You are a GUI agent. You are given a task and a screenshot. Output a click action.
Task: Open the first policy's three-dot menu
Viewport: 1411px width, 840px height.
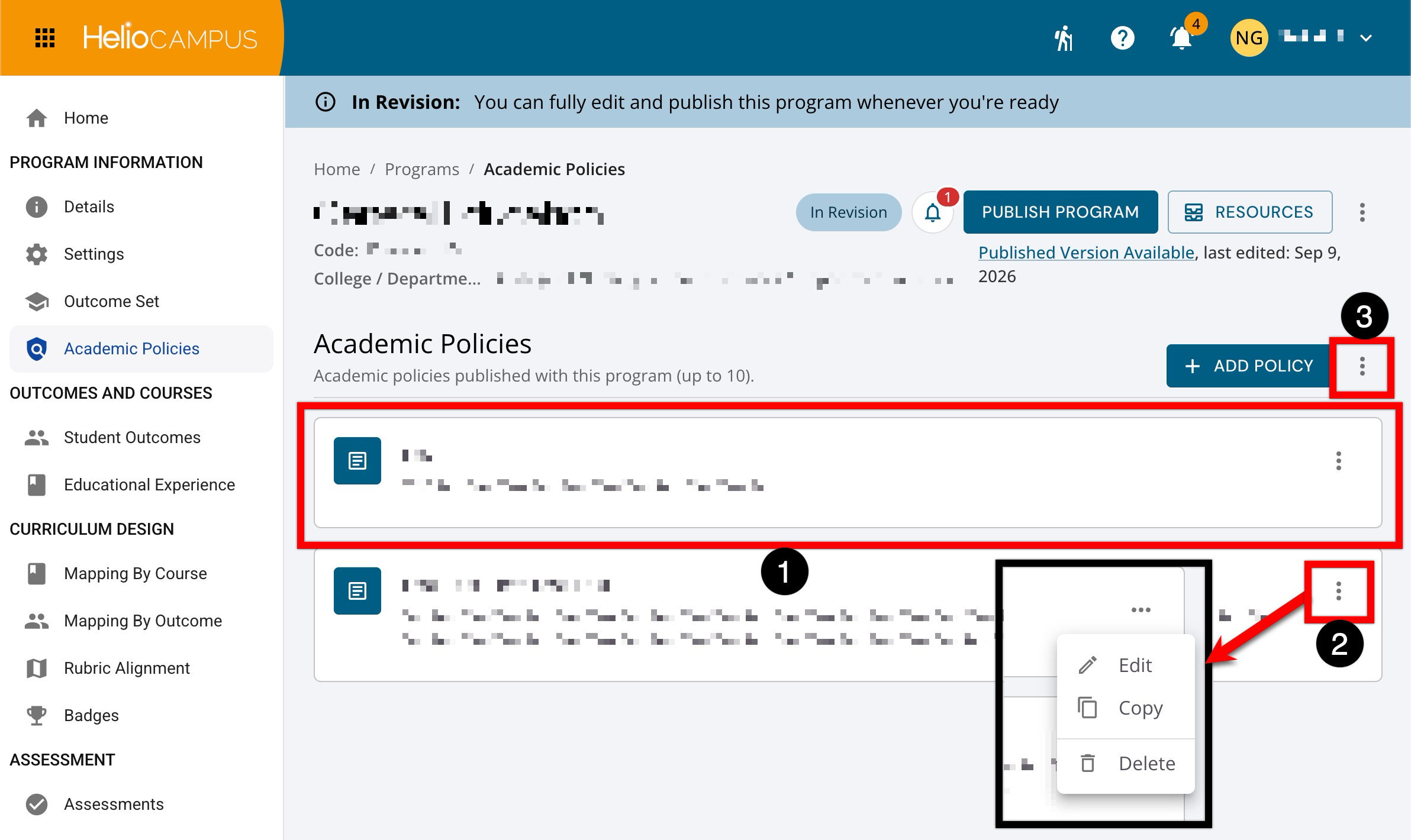coord(1339,461)
